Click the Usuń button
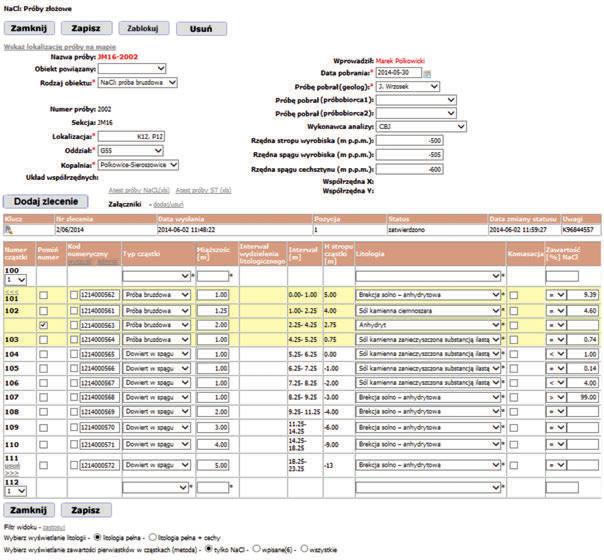 (x=201, y=29)
